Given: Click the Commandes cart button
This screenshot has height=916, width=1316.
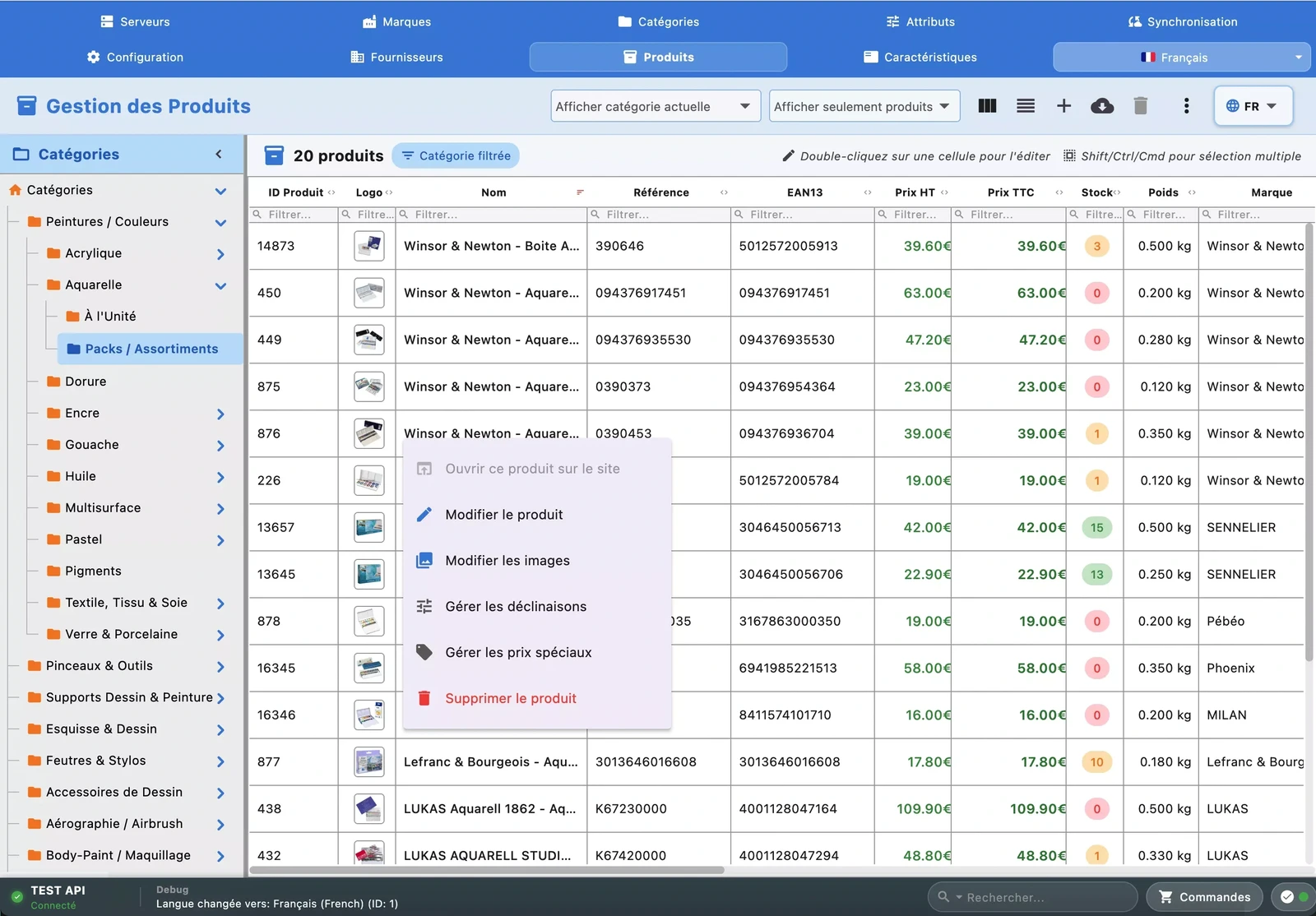Looking at the screenshot, I should click(1204, 897).
